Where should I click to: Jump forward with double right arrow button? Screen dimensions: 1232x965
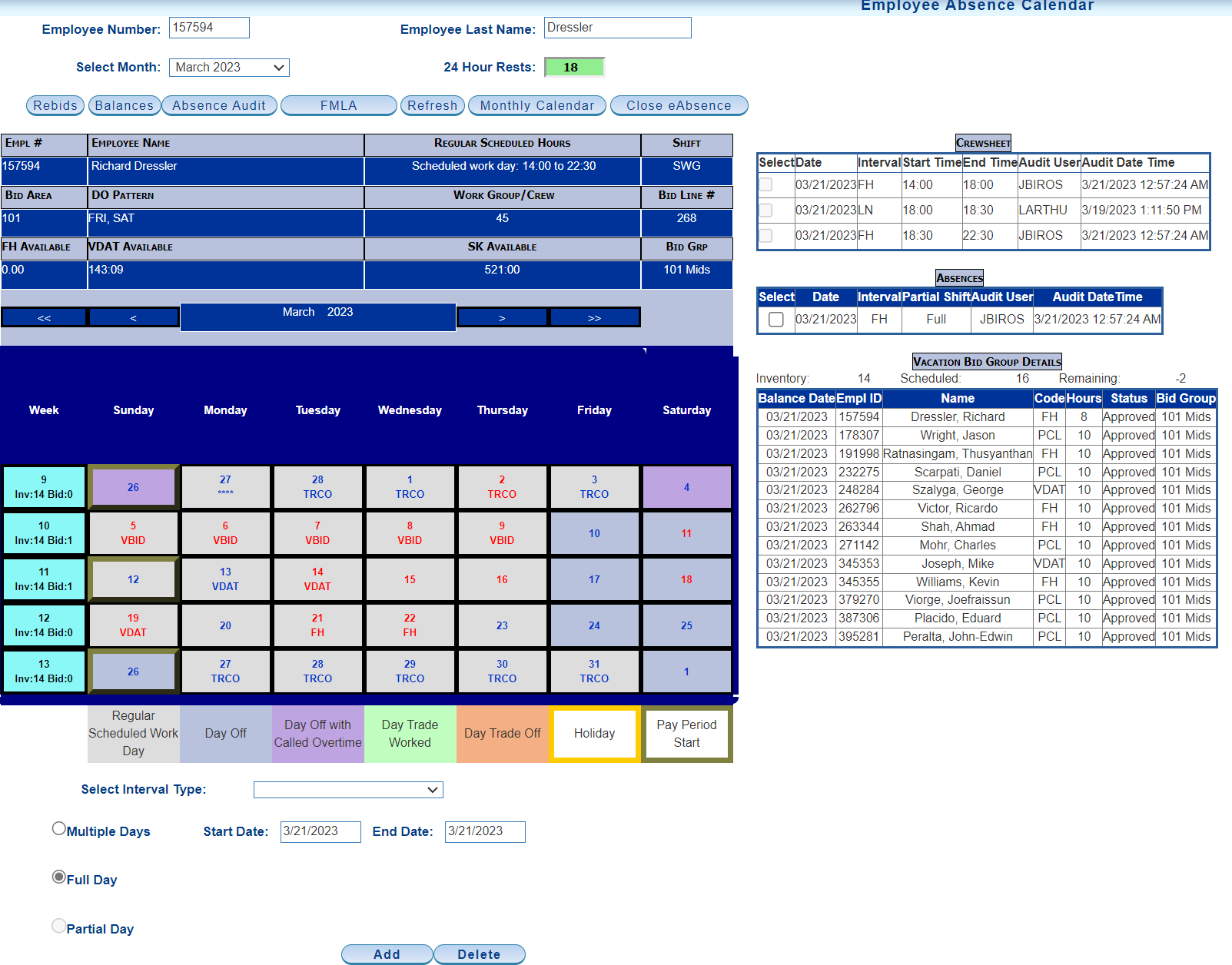[594, 317]
